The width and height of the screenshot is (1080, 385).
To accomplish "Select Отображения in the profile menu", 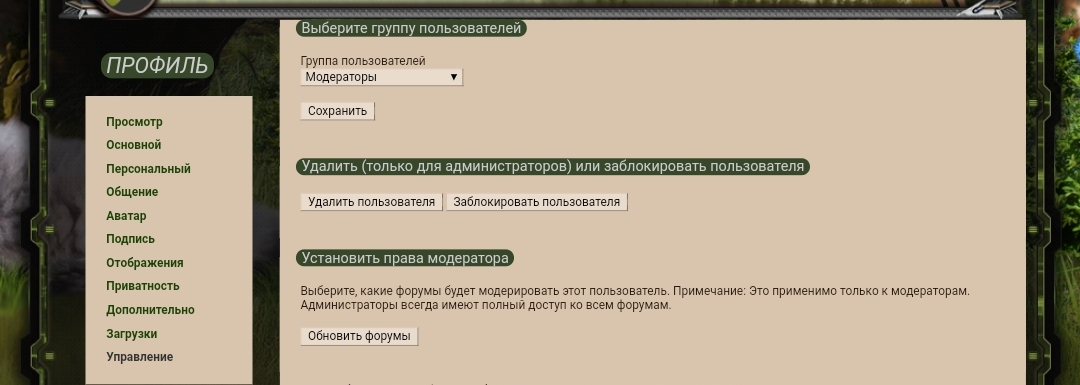I will pyautogui.click(x=145, y=263).
